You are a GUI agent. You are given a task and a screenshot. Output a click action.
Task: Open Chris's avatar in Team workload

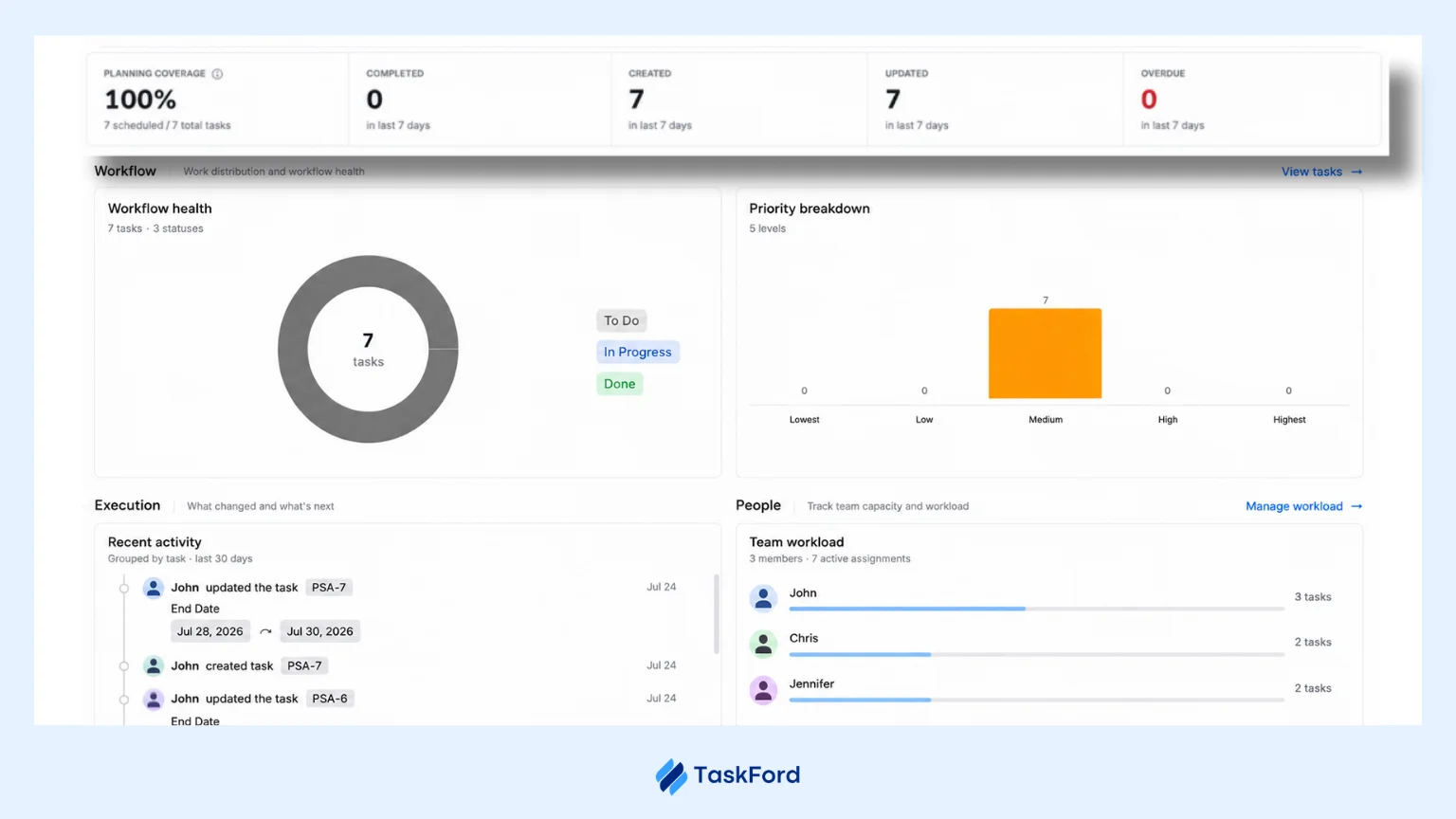click(763, 644)
